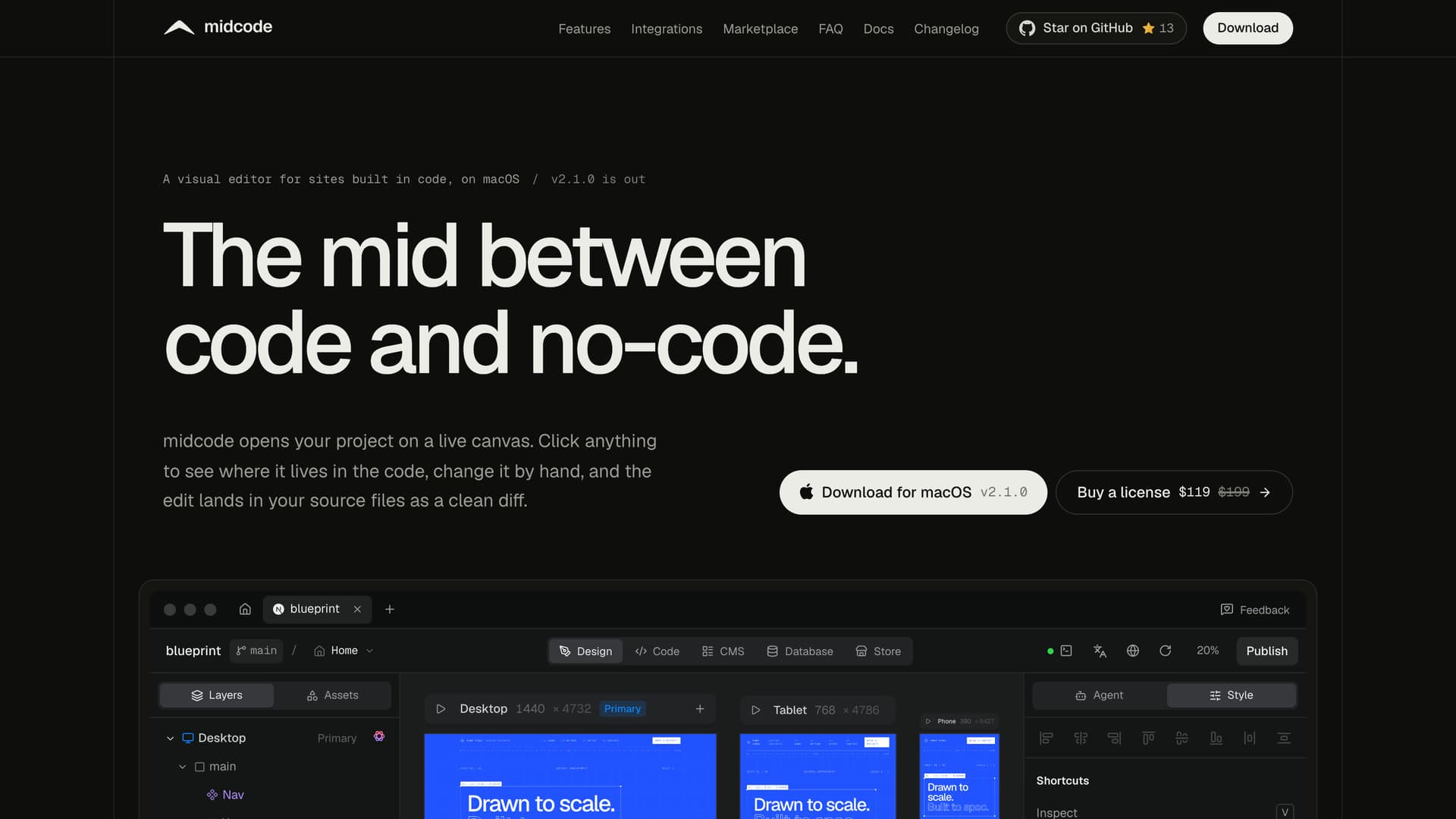The height and width of the screenshot is (819, 1456).
Task: Play the Desktop breakpoint preview
Action: pyautogui.click(x=441, y=709)
